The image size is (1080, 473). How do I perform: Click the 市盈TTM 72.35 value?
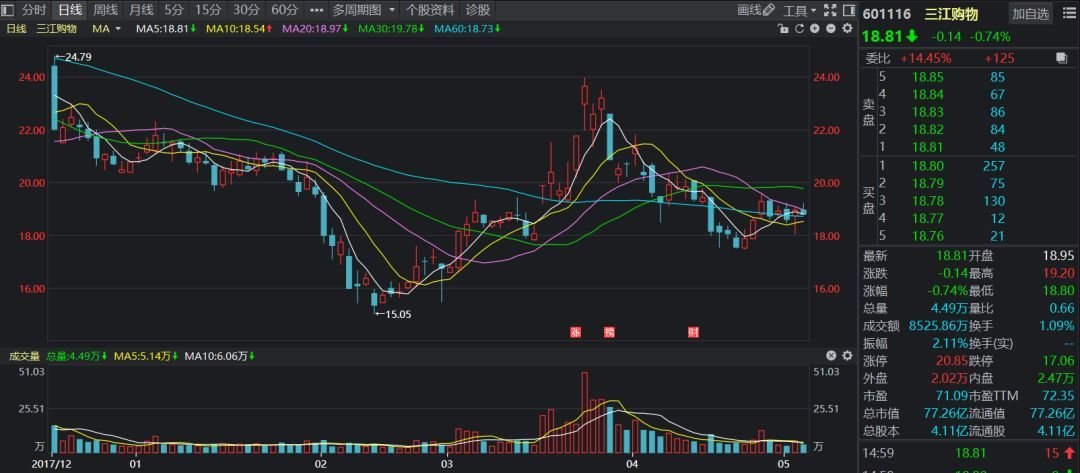1058,396
